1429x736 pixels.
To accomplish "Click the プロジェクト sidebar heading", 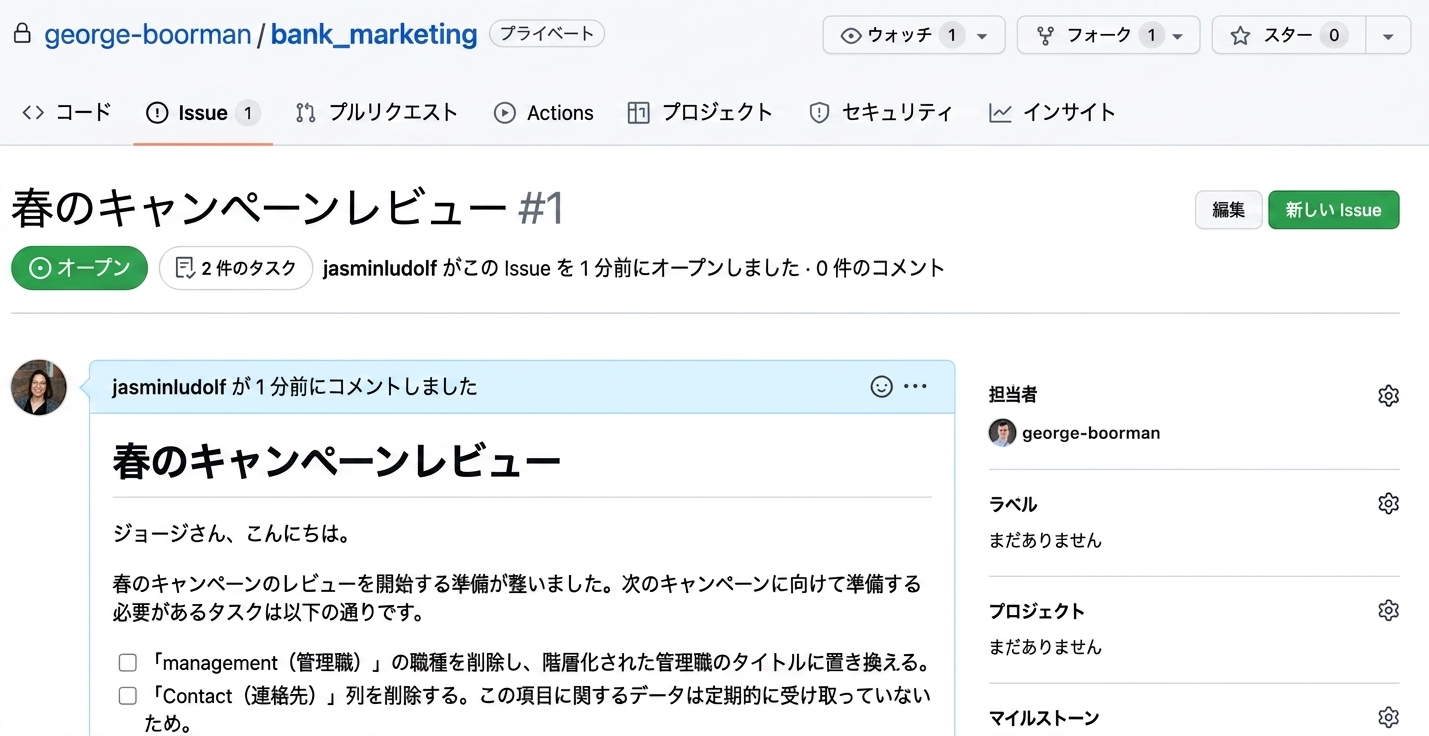I will [1037, 611].
